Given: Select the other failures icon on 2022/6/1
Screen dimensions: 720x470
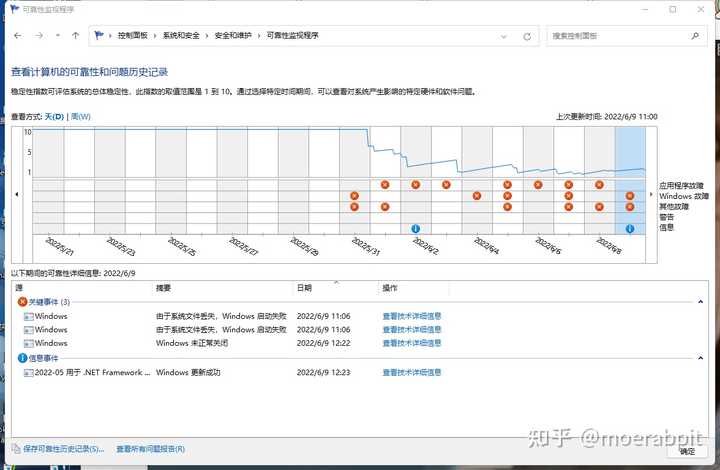Looking at the screenshot, I should pos(385,207).
